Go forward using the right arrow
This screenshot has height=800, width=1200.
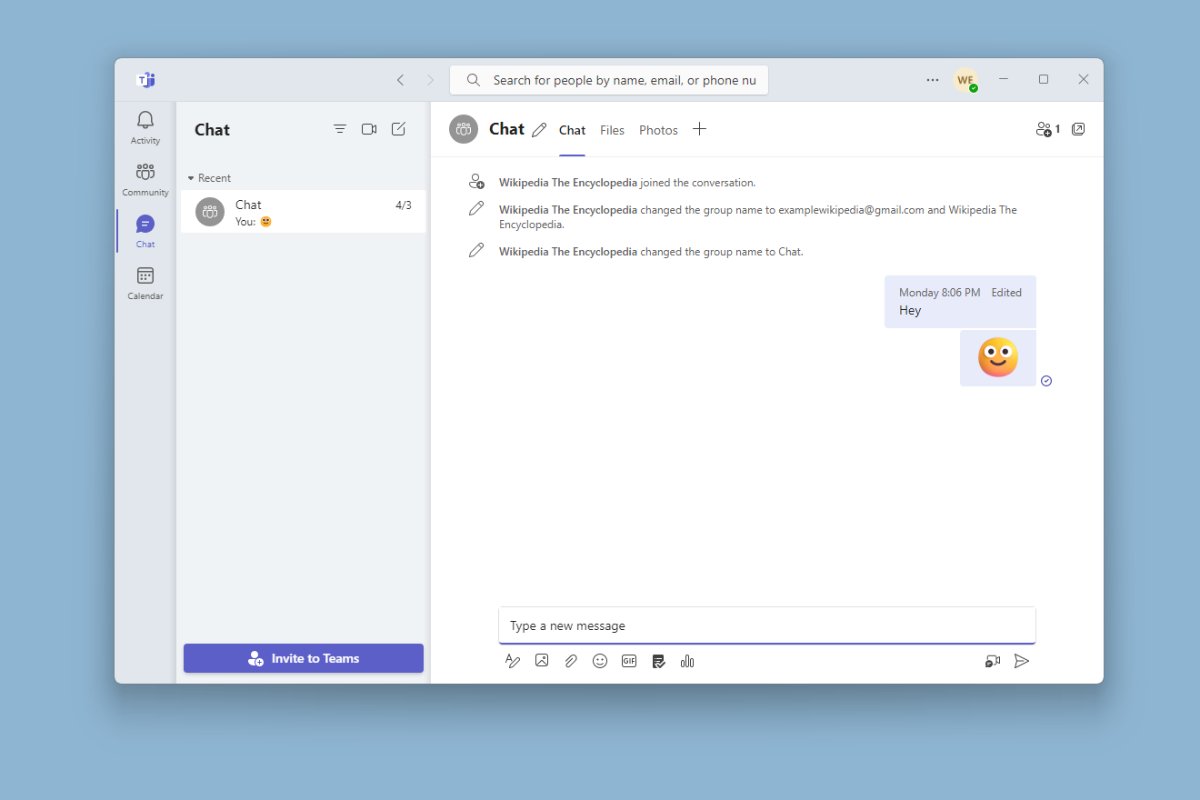(431, 80)
